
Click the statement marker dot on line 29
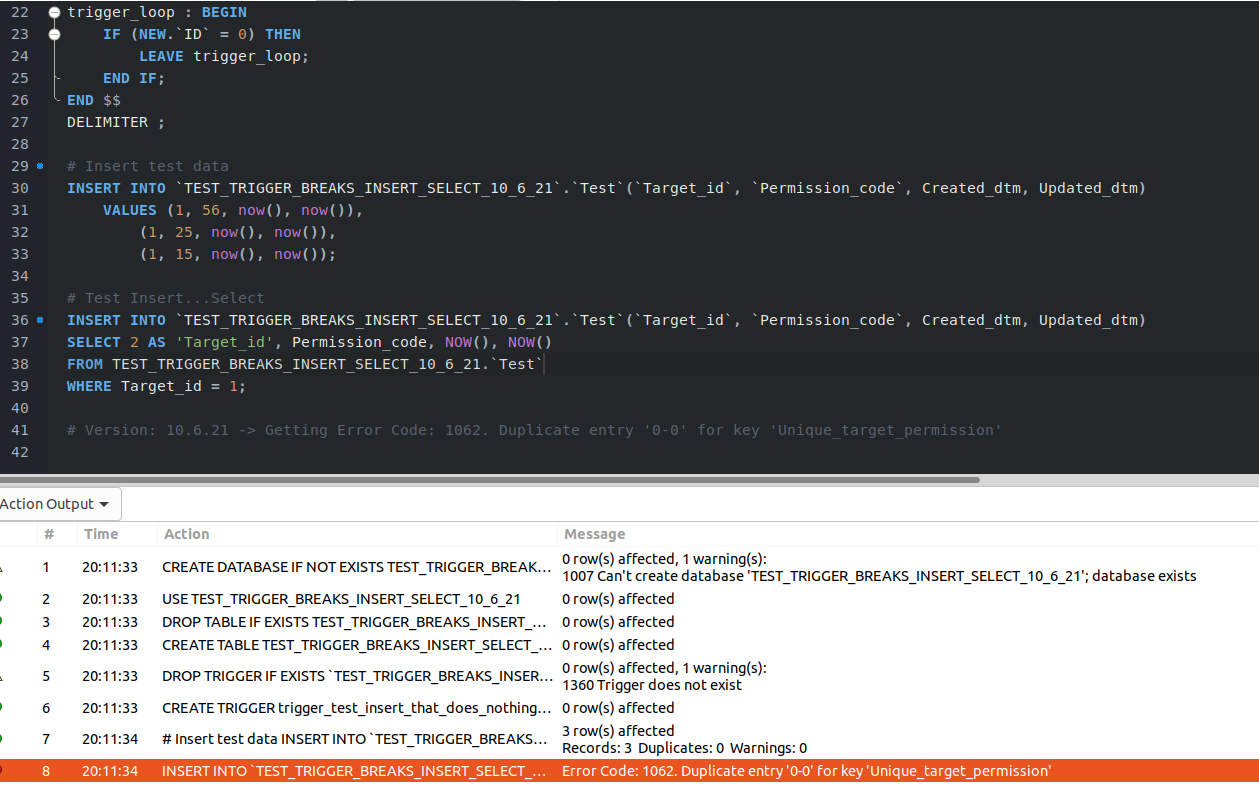pos(40,167)
